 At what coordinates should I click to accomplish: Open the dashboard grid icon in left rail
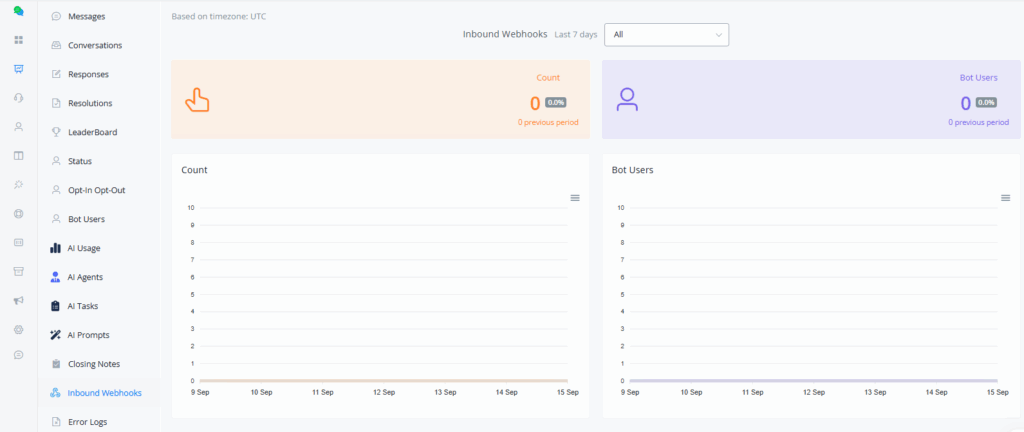(18, 40)
